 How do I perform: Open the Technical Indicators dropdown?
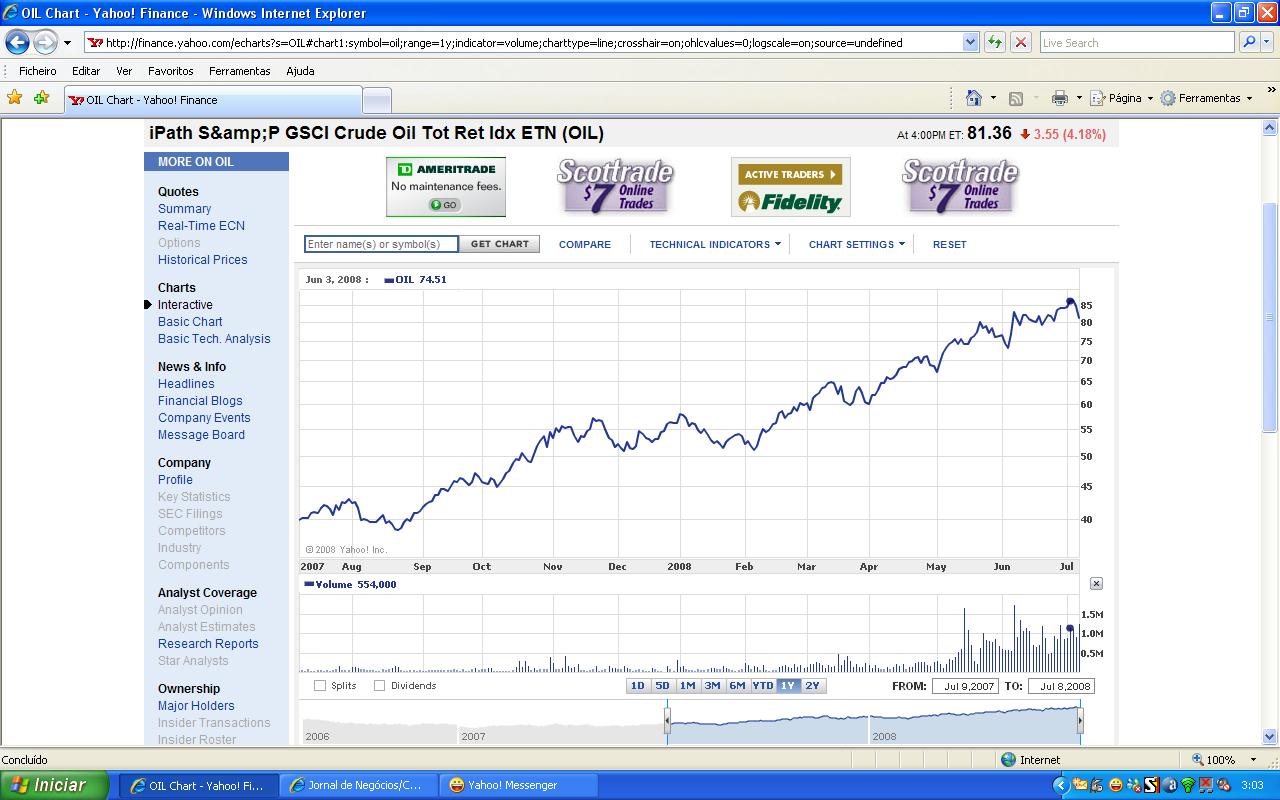tap(715, 244)
